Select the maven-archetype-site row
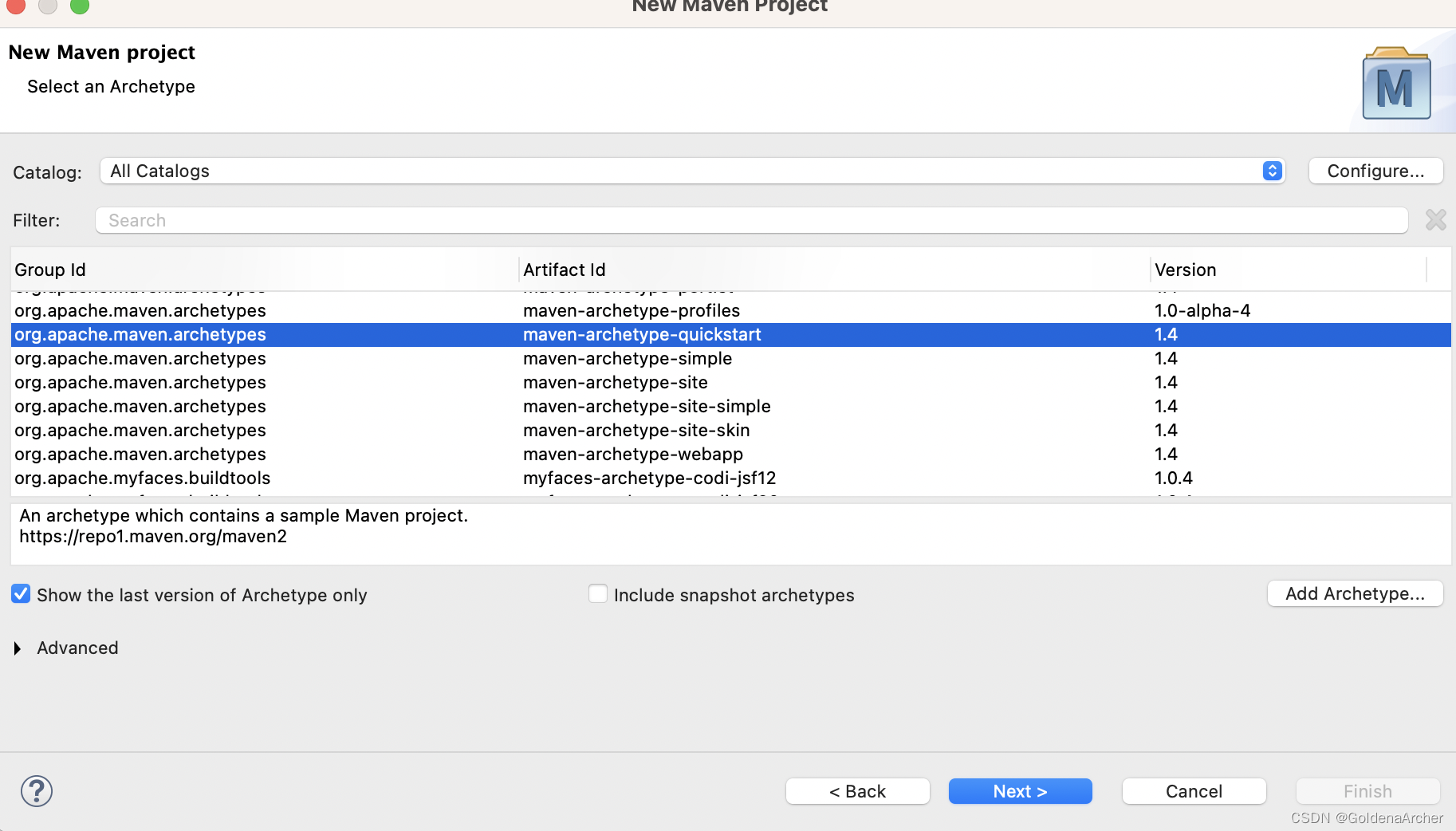The width and height of the screenshot is (1456, 831). [x=730, y=382]
